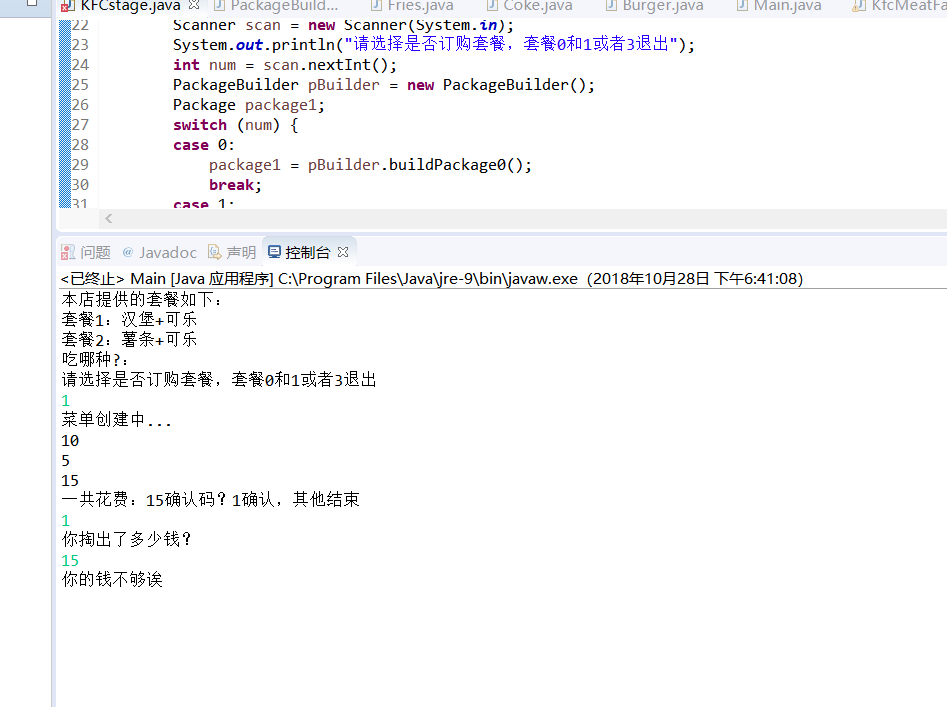Open the Fries.java editor tab

pyautogui.click(x=420, y=6)
